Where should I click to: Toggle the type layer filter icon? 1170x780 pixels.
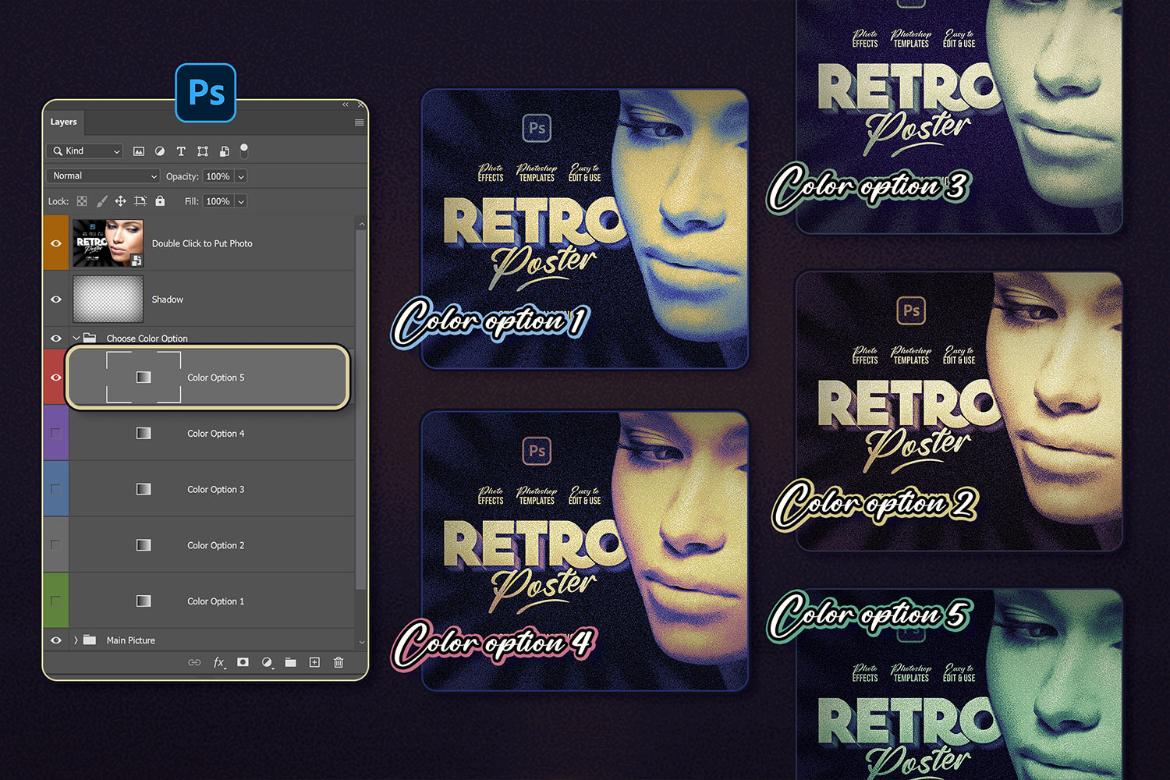pyautogui.click(x=181, y=152)
